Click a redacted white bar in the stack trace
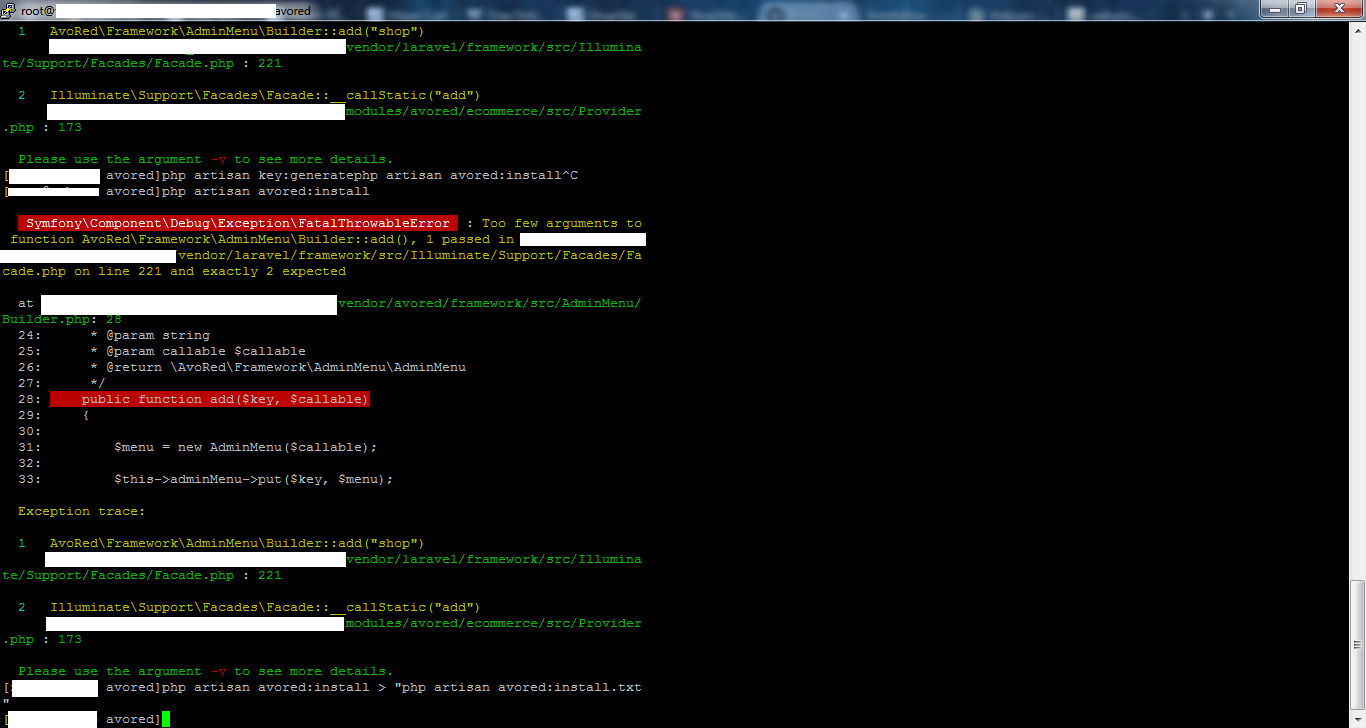 coord(194,559)
